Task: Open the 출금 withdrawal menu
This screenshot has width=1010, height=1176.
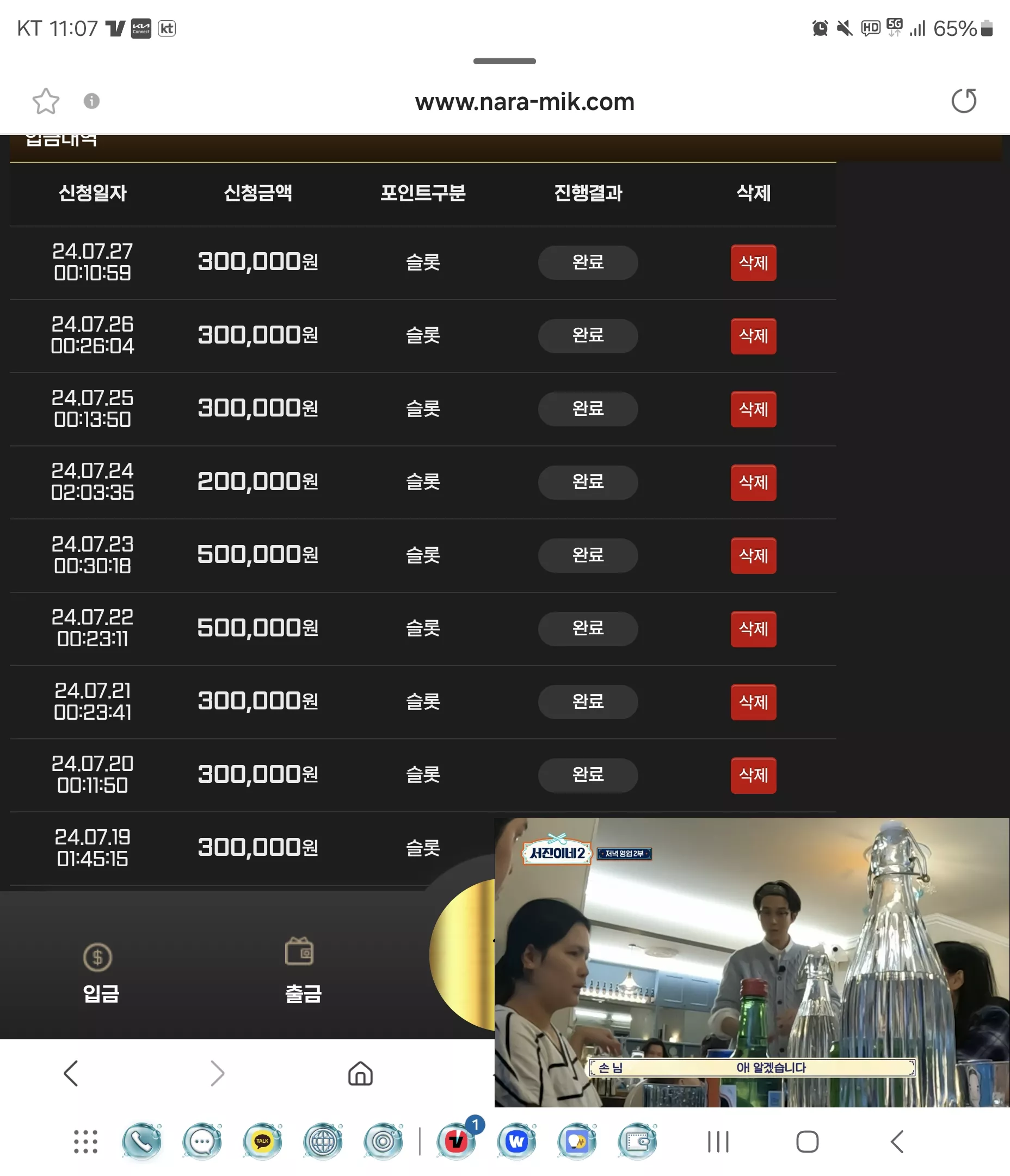Action: [303, 971]
